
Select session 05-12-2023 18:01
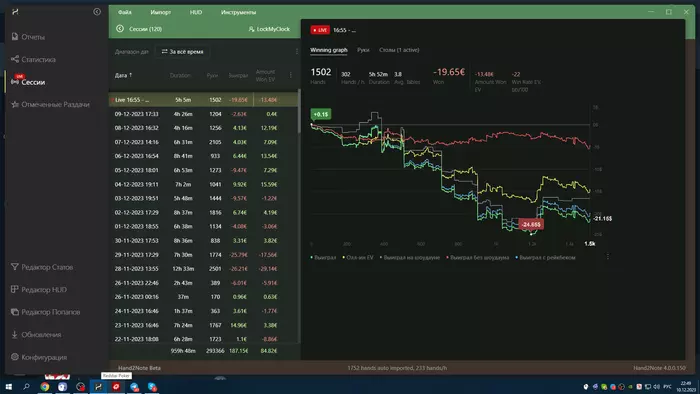204,170
